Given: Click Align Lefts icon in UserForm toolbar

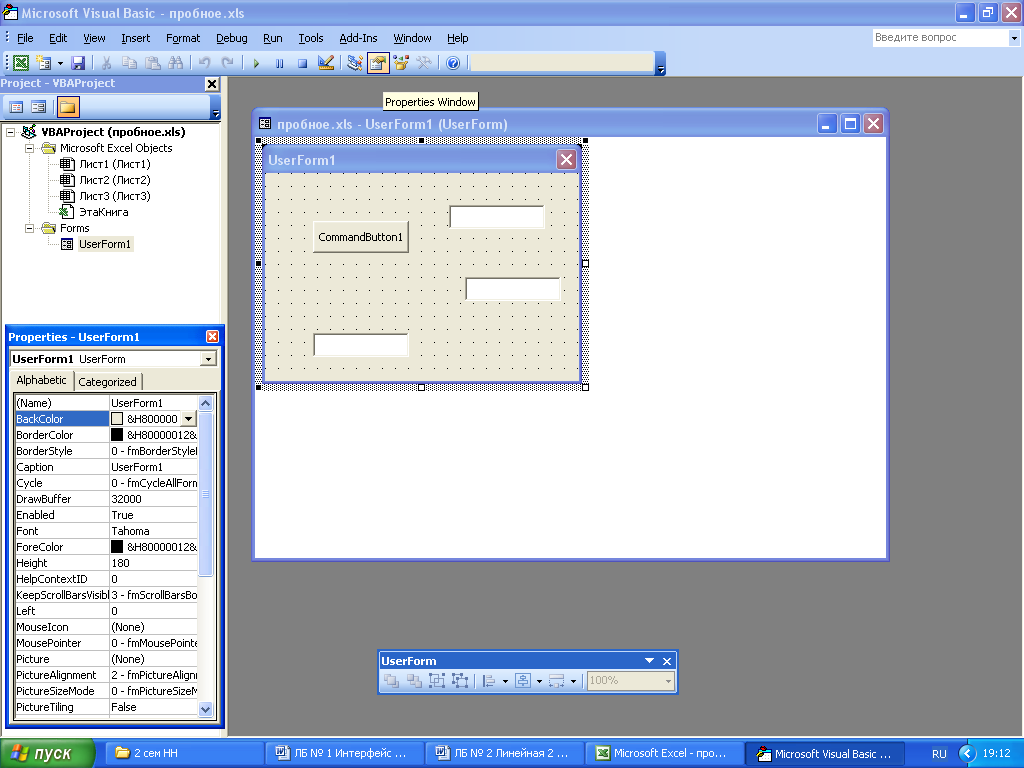Looking at the screenshot, I should pyautogui.click(x=489, y=680).
